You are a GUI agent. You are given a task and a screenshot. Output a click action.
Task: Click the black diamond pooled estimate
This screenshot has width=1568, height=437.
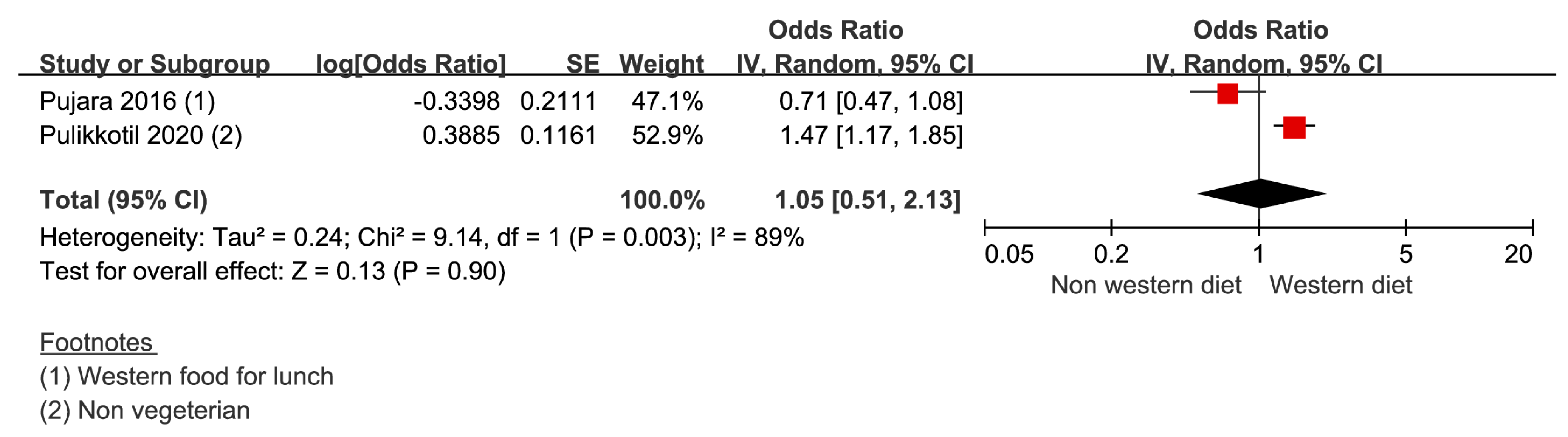[x=1261, y=195]
